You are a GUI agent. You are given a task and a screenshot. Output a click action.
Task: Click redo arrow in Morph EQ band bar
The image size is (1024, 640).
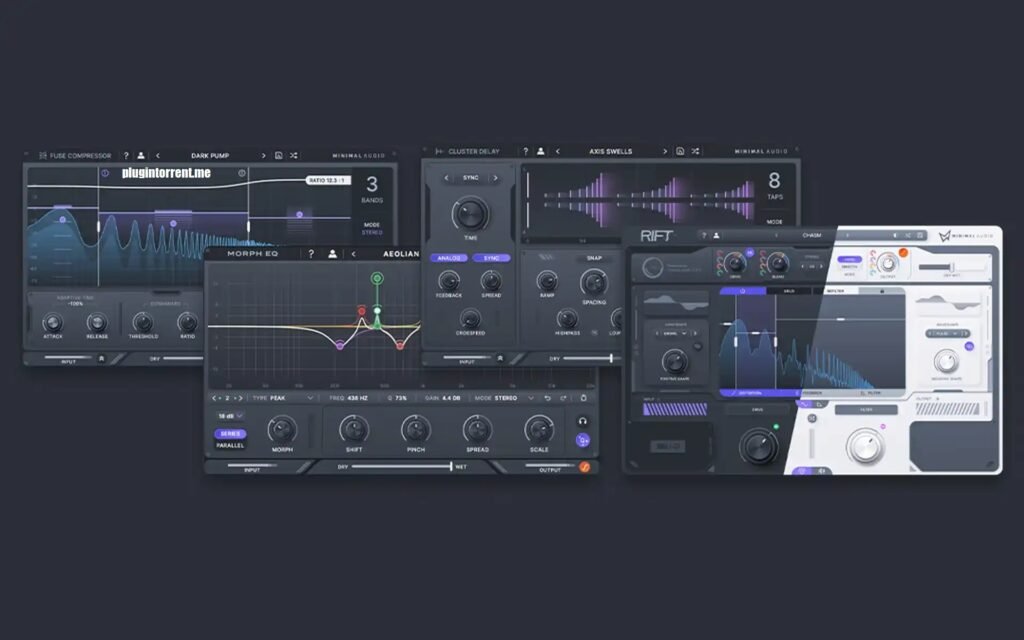[563, 398]
